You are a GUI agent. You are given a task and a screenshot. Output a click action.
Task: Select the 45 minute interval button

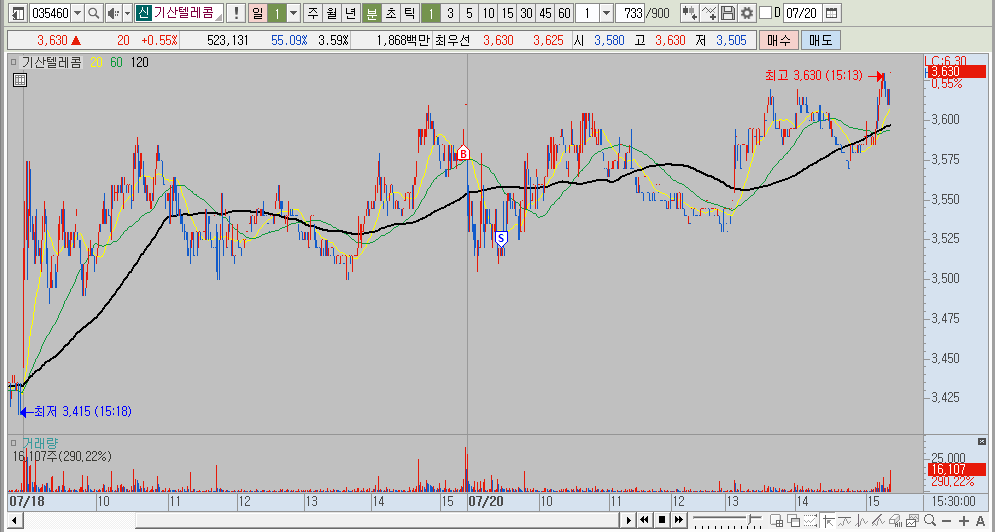545,13
